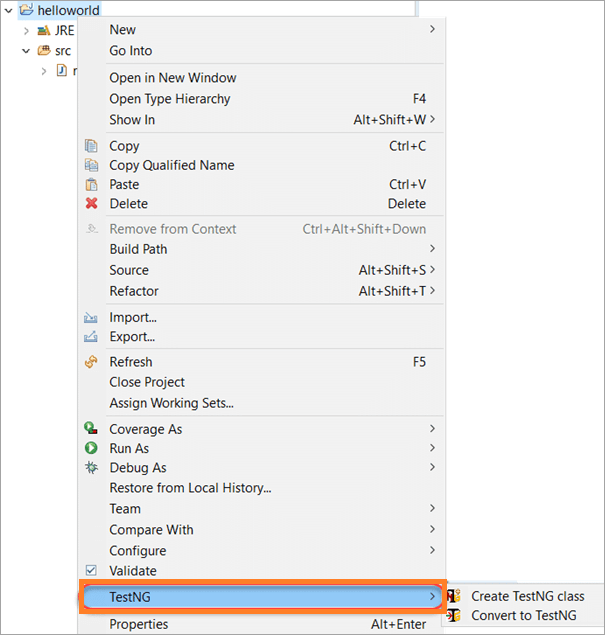605x635 pixels.
Task: Select Build Path menu entry
Action: tap(138, 249)
